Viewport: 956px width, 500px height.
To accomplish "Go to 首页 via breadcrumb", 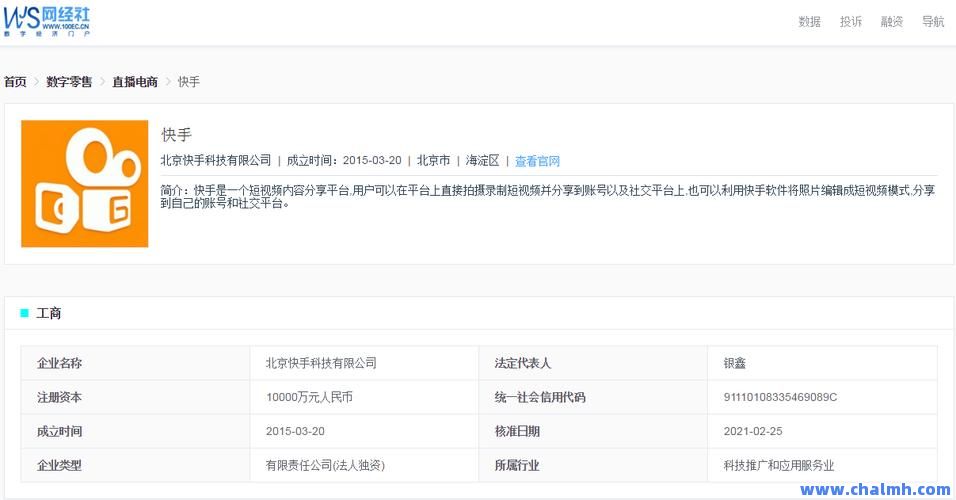I will pos(15,82).
